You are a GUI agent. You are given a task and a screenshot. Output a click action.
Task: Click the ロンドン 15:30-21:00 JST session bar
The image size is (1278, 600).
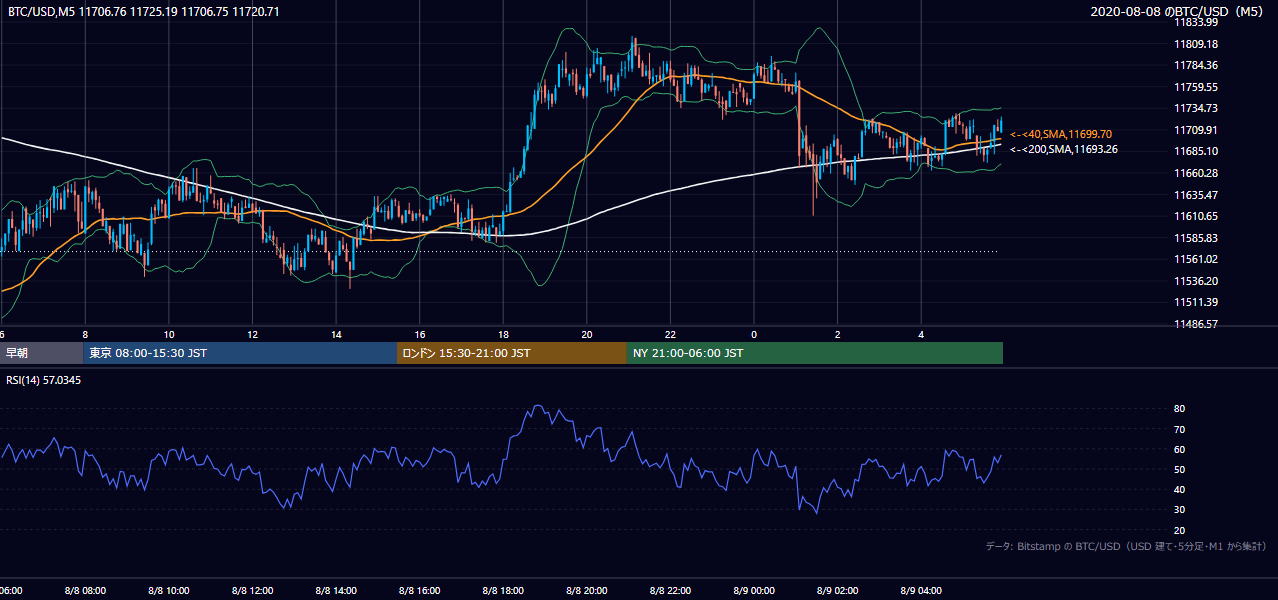512,353
